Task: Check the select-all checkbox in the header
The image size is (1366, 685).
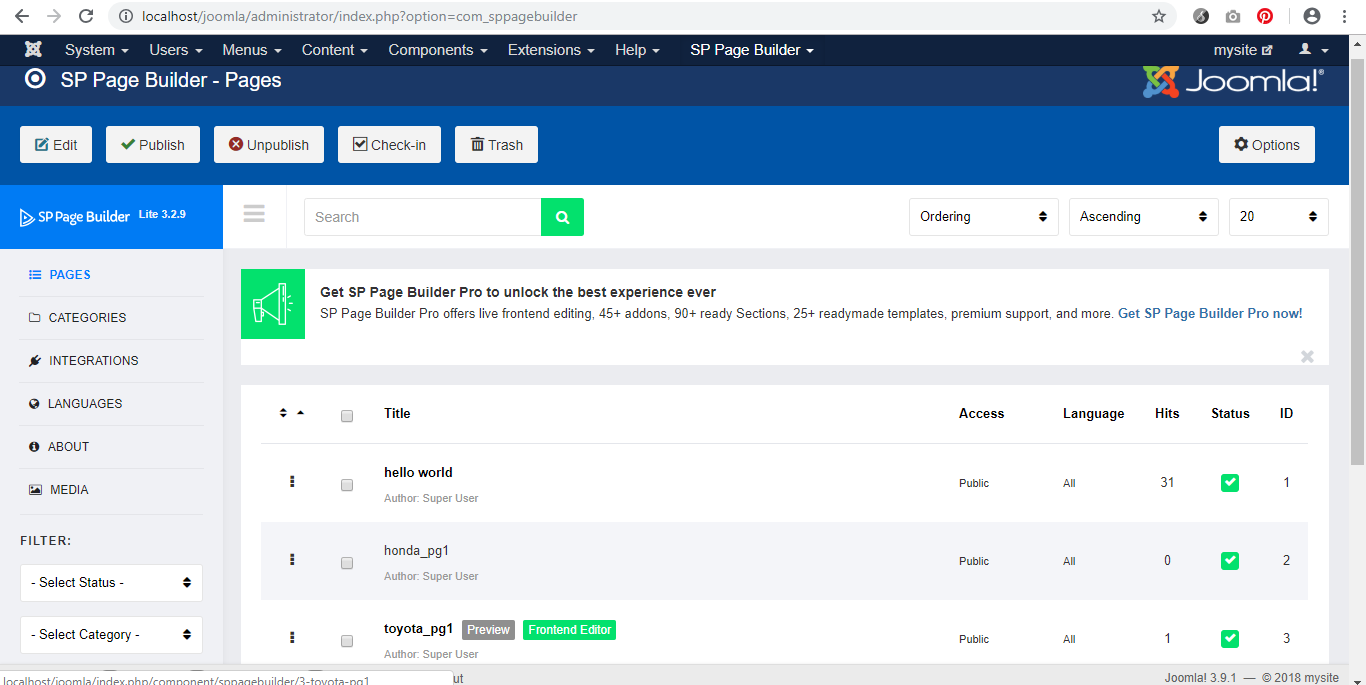Action: [347, 416]
